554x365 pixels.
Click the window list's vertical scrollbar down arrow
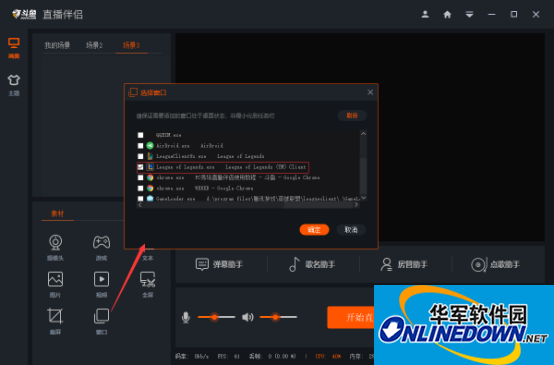coord(363,198)
